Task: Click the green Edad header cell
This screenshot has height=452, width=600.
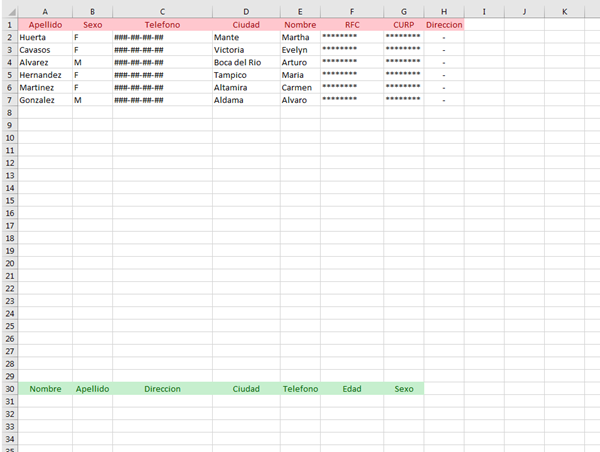Action: (352, 389)
